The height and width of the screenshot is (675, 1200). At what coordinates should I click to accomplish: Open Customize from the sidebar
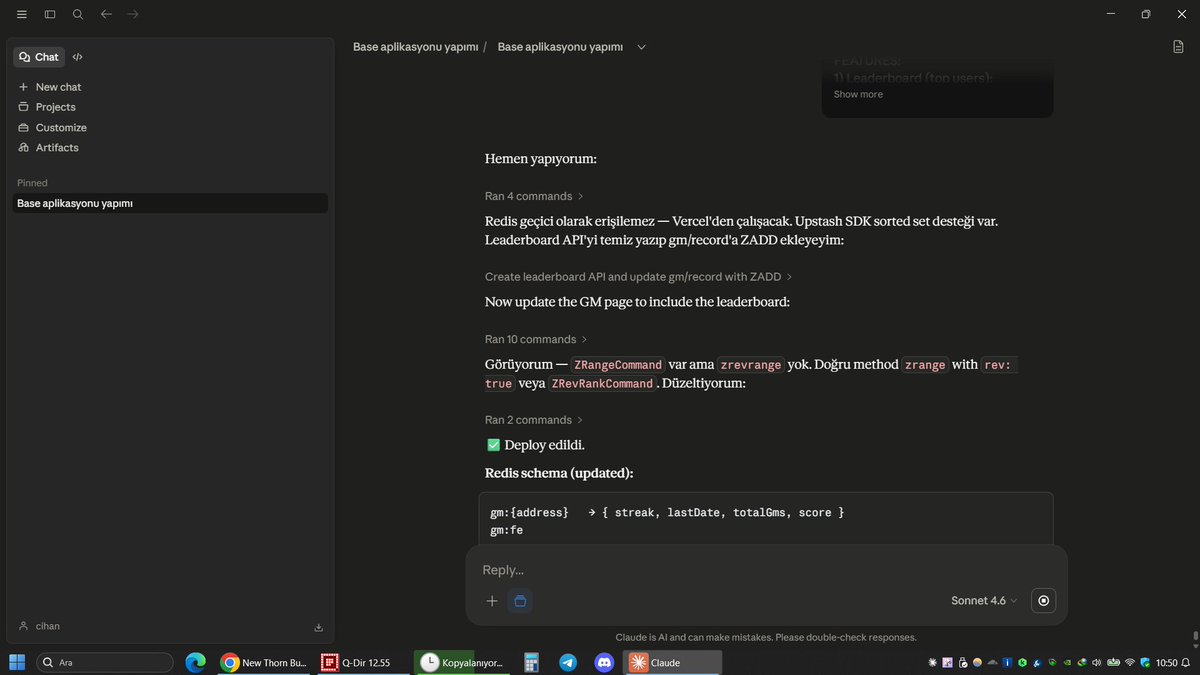coord(60,127)
